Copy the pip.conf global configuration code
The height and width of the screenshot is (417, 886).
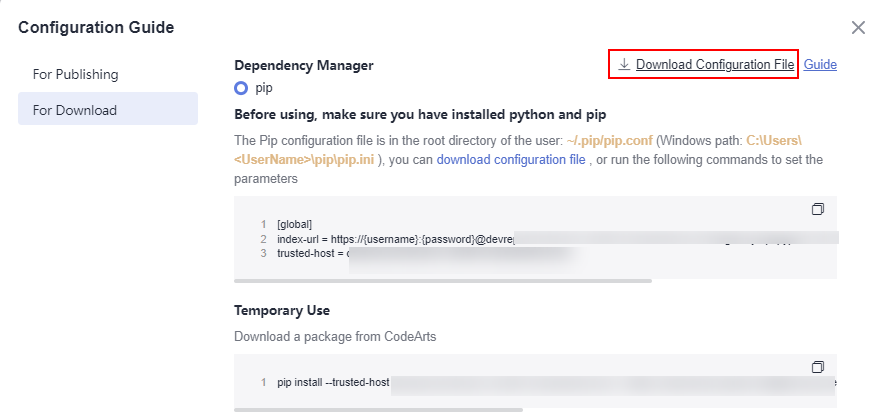click(x=818, y=209)
